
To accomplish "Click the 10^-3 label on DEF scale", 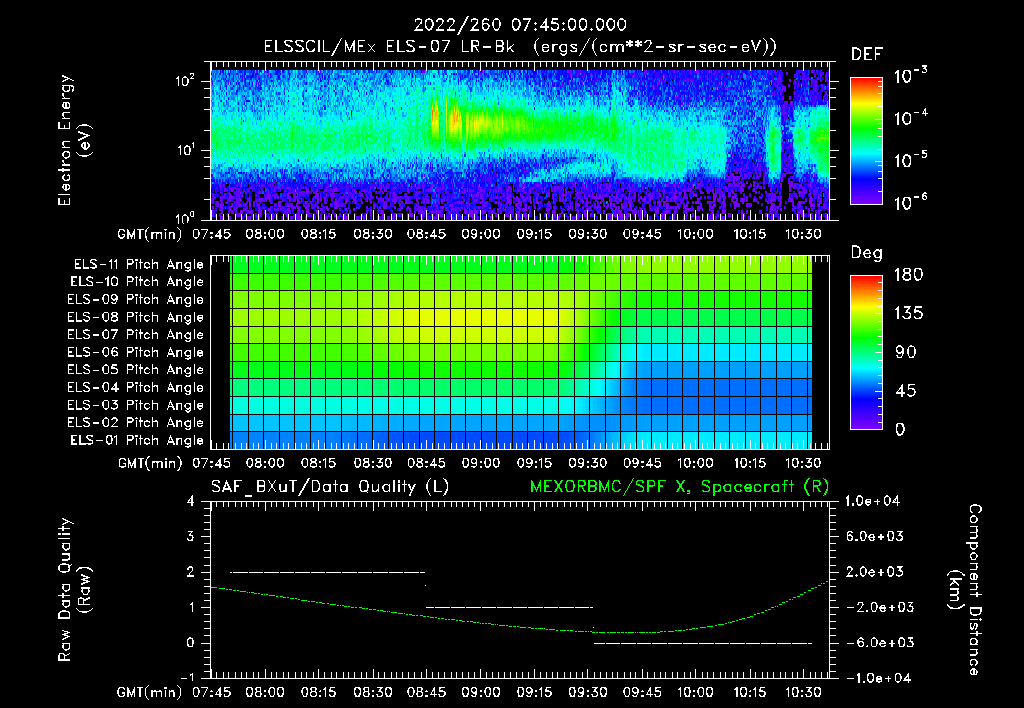I will click(x=910, y=76).
